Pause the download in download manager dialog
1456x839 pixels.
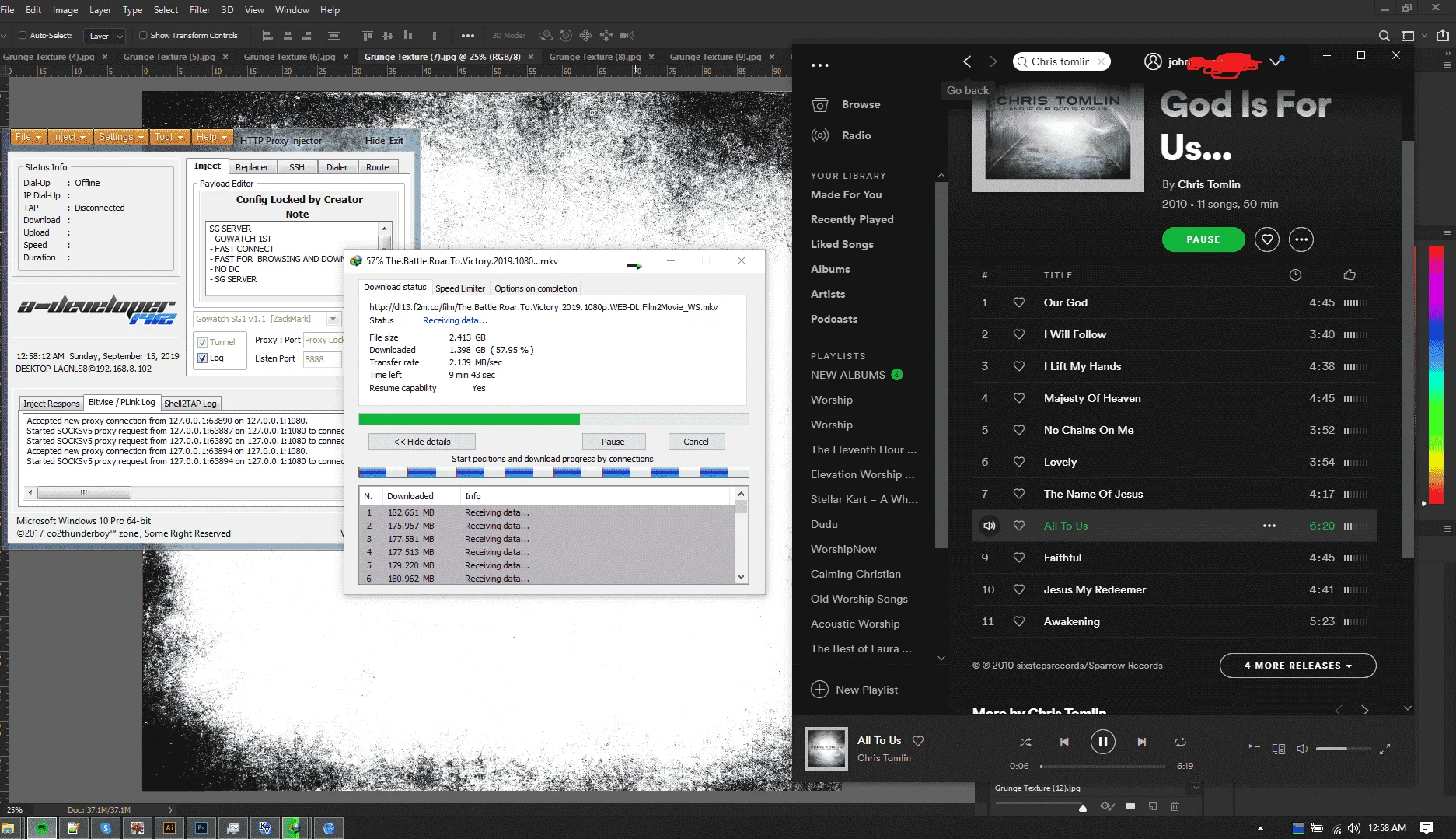[x=613, y=442]
